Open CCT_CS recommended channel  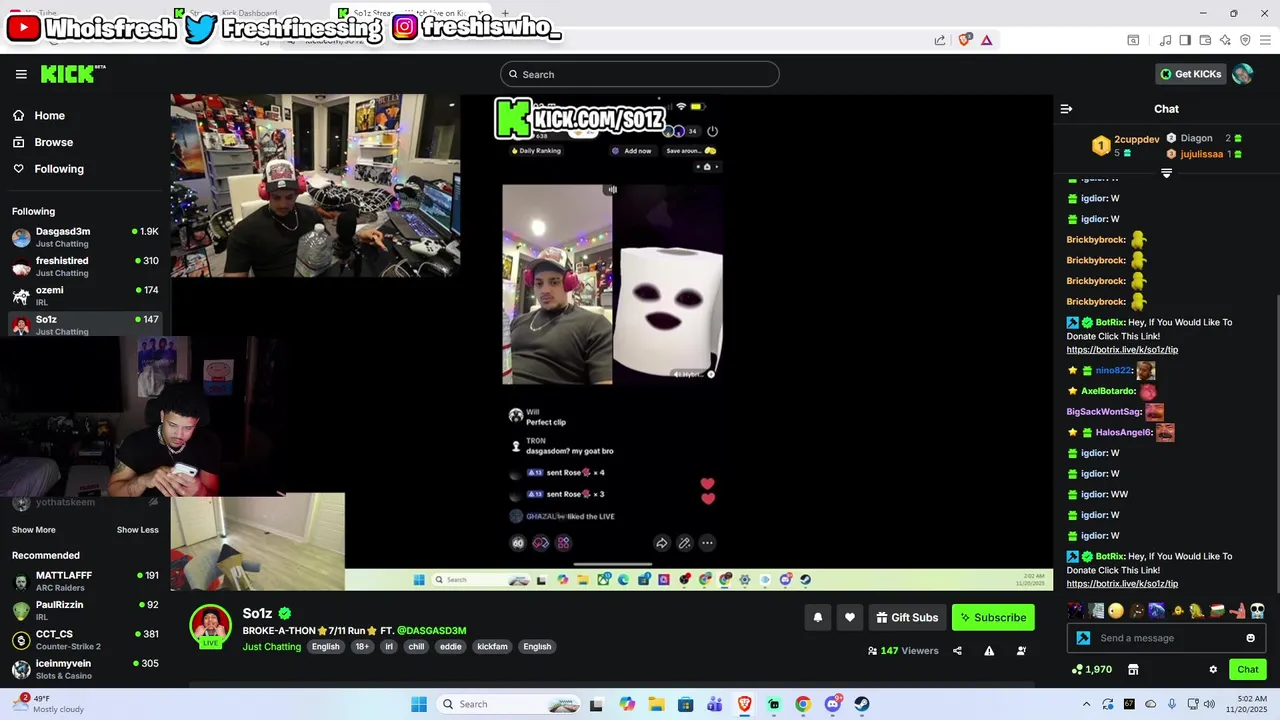[85, 639]
